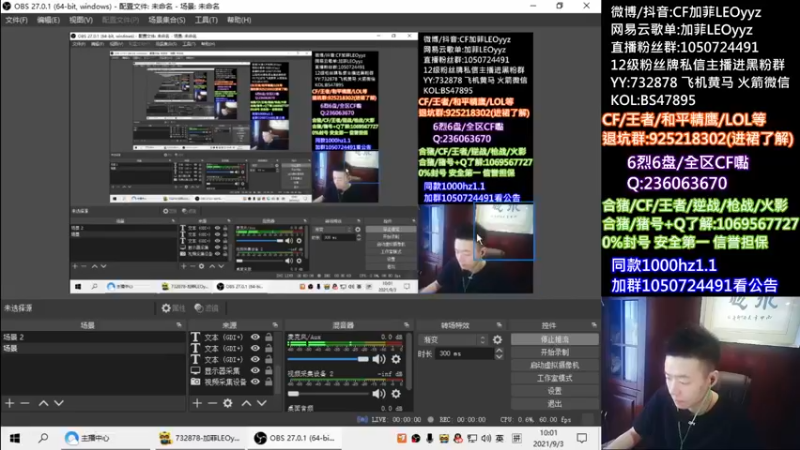
Task: Add a new source with plus icon in 来源 panel
Action: (197, 403)
